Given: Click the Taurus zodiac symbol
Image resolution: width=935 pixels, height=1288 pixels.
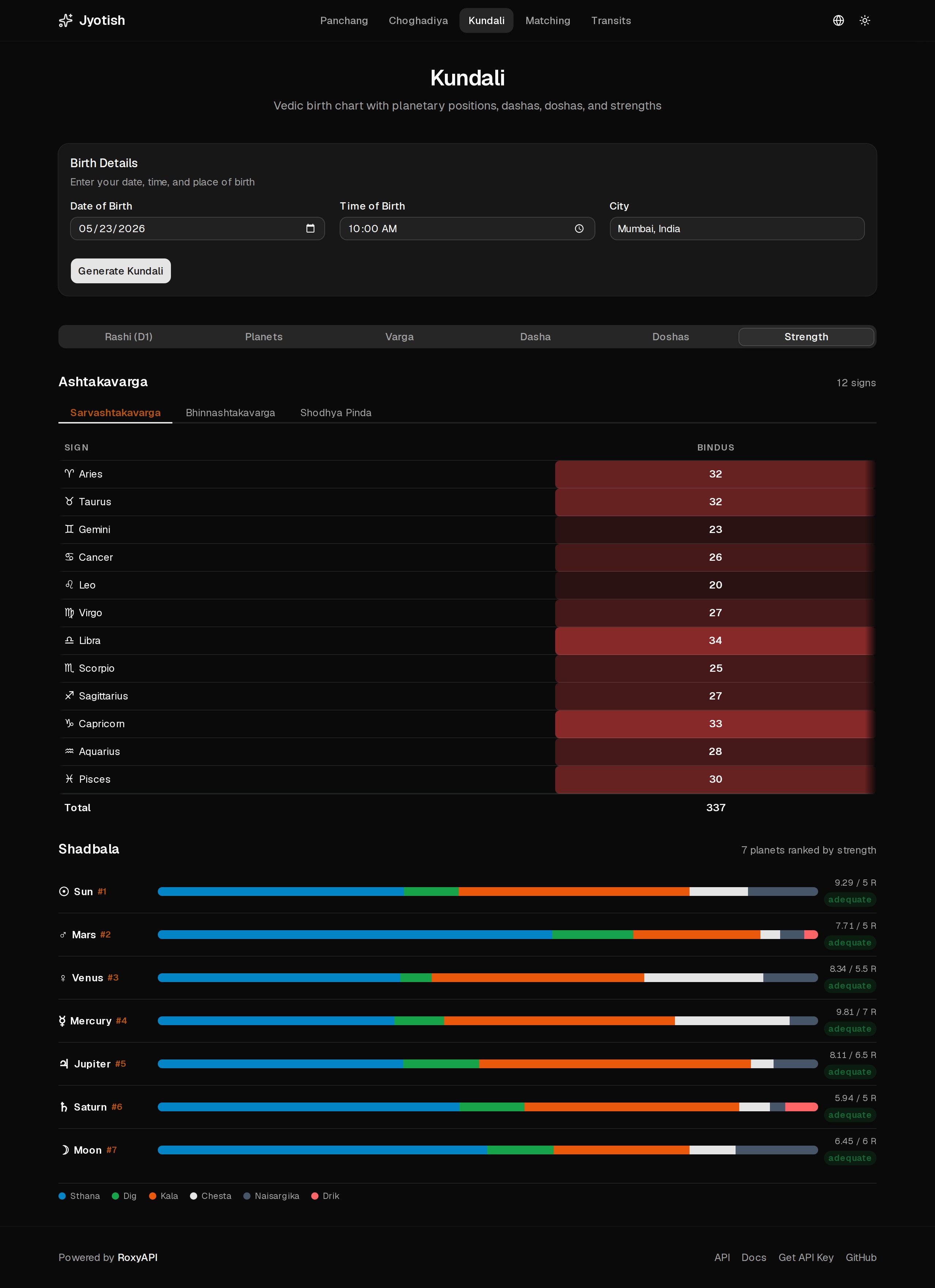Looking at the screenshot, I should [x=69, y=502].
